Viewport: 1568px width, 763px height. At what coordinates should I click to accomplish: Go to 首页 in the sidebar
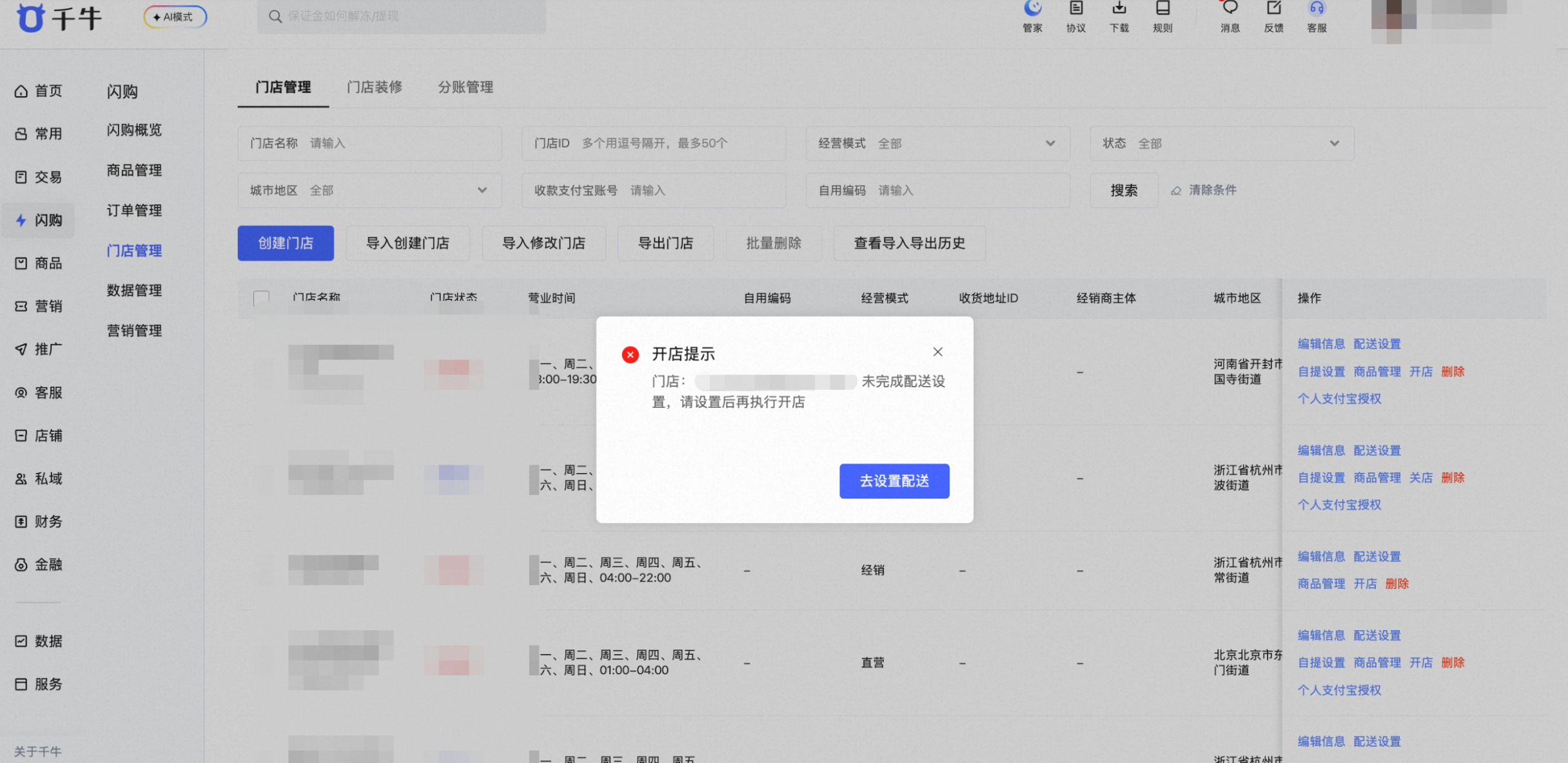click(38, 91)
